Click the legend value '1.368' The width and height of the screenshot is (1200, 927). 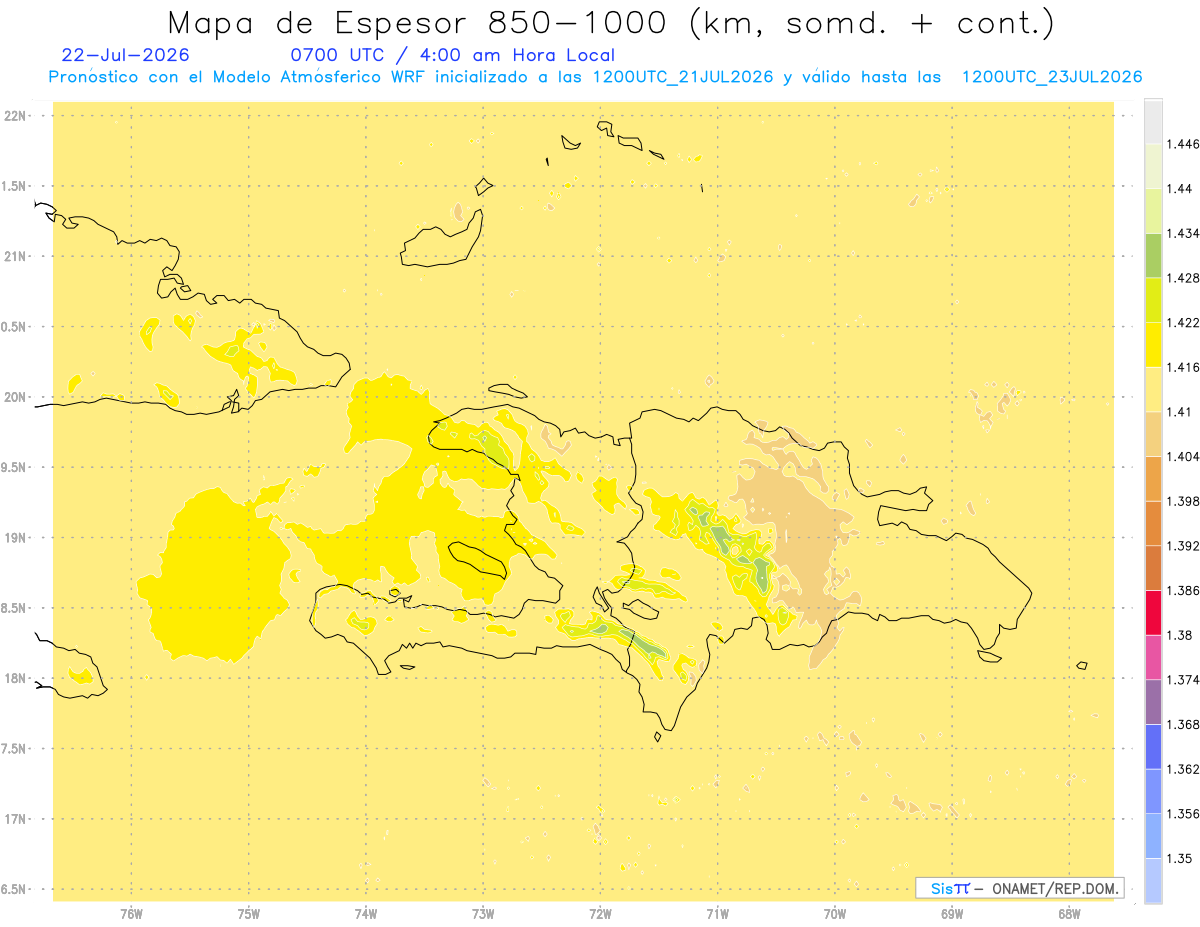point(1183,724)
